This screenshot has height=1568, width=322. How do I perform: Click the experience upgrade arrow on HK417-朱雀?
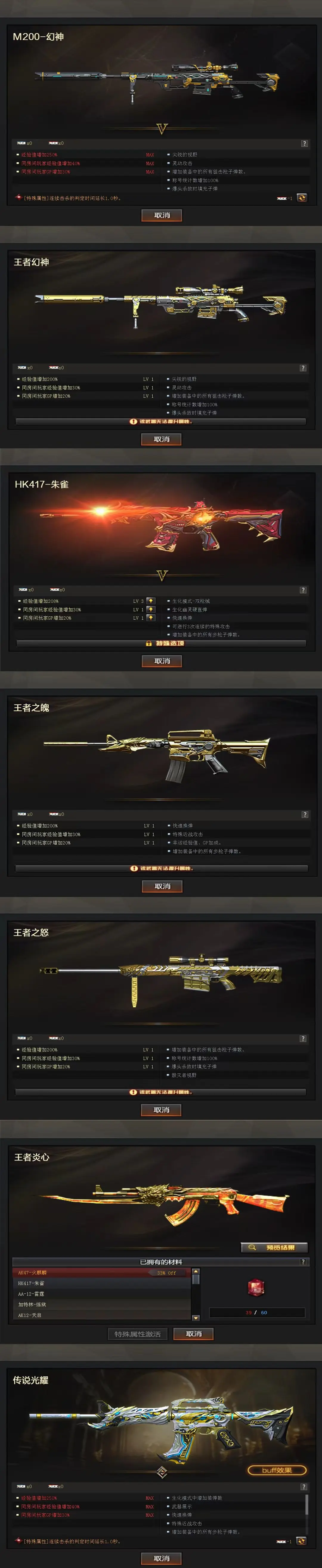pos(151,601)
